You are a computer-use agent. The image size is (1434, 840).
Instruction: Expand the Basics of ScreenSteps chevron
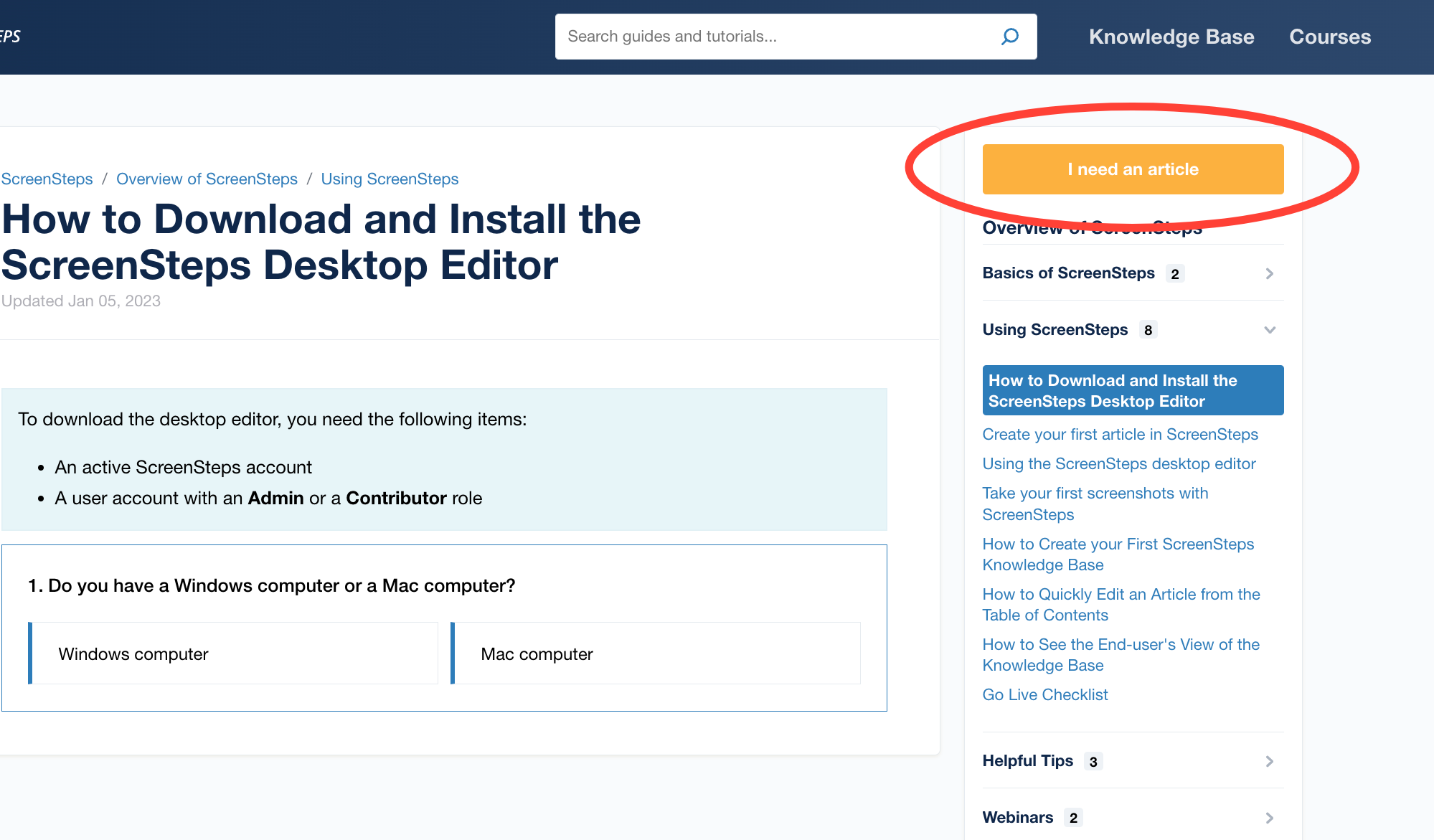1269,273
